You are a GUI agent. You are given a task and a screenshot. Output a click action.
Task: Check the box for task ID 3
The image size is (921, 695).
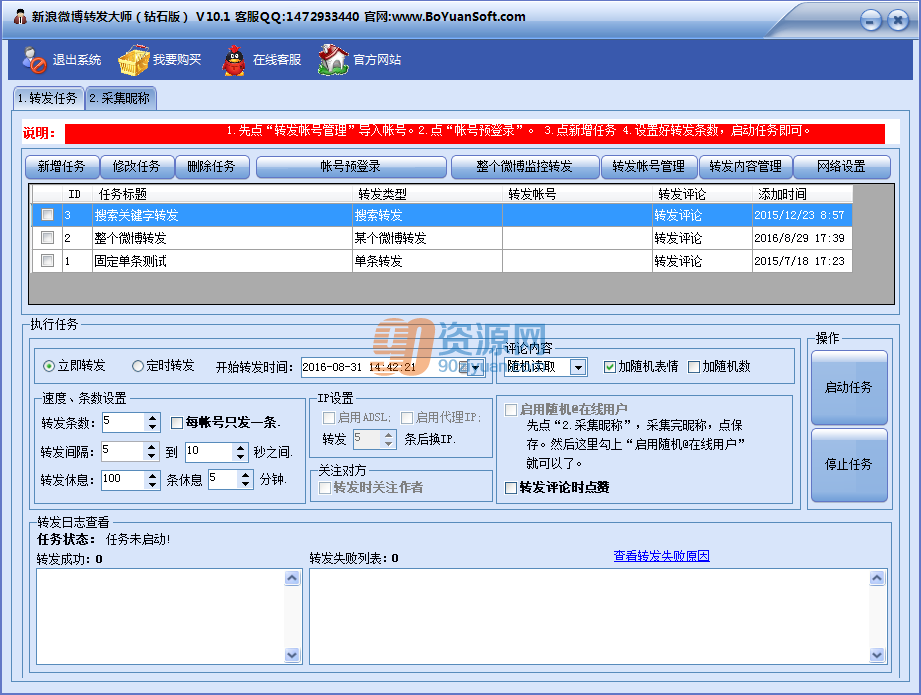click(48, 215)
